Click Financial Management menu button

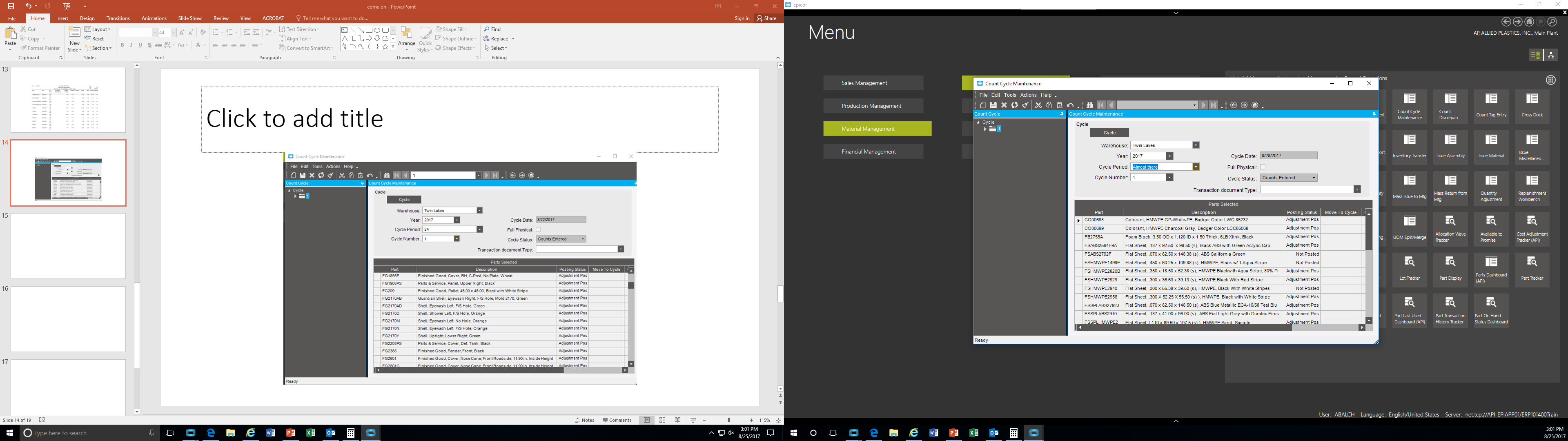pos(873,151)
